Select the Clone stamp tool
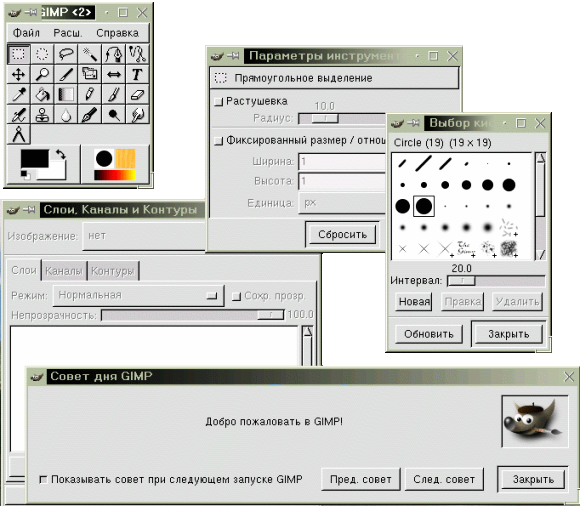The width and height of the screenshot is (580, 506). [x=42, y=115]
